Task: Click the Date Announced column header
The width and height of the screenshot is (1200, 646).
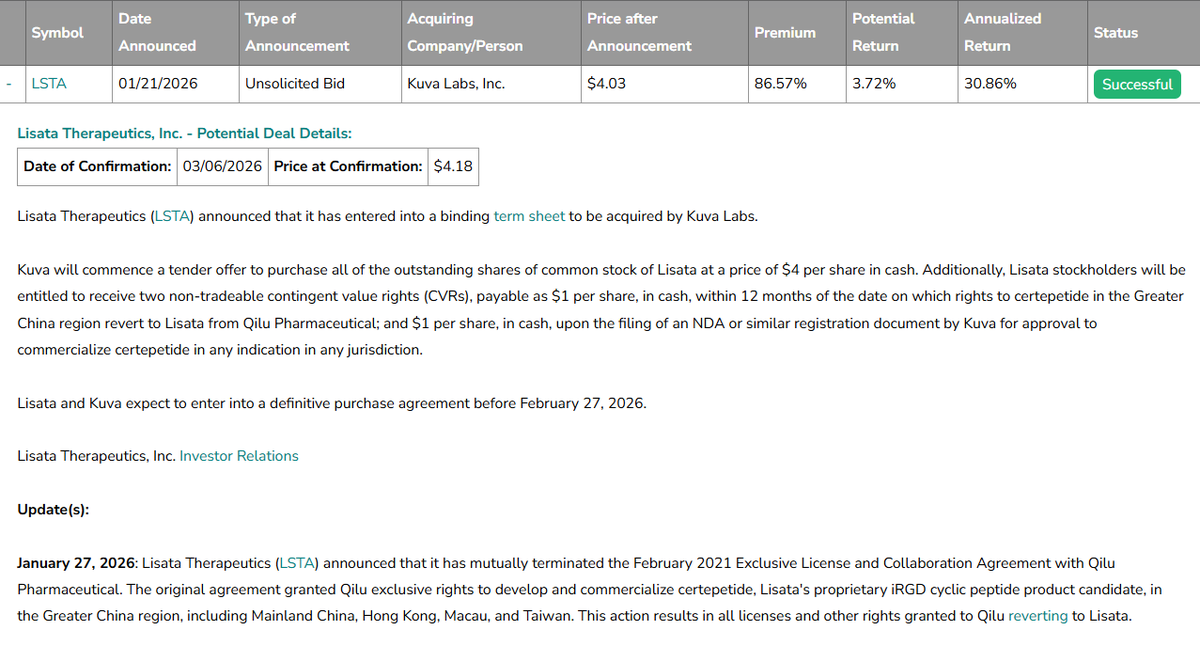Action: click(x=174, y=33)
